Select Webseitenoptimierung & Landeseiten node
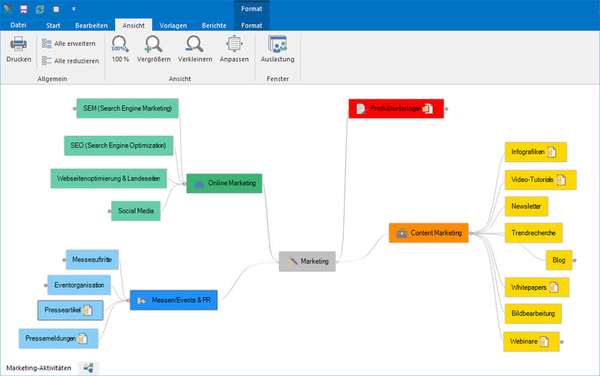This screenshot has width=600, height=376. [109, 179]
